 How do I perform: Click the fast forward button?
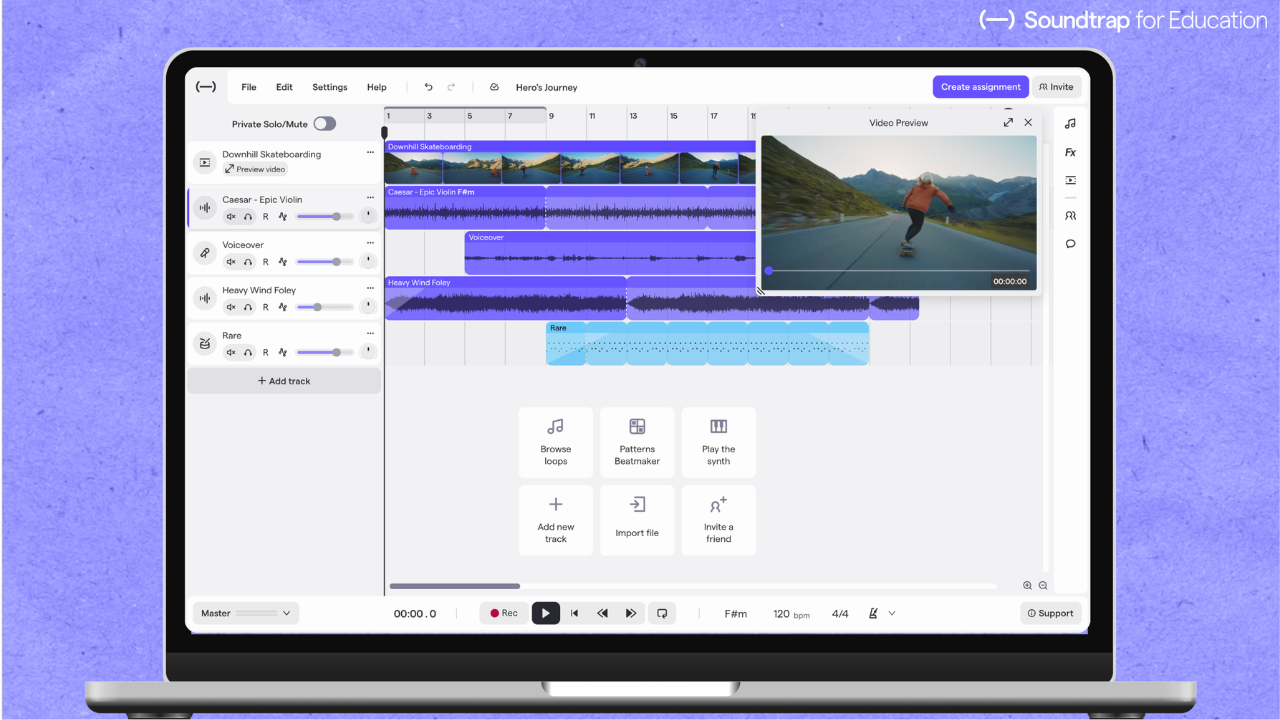[631, 613]
